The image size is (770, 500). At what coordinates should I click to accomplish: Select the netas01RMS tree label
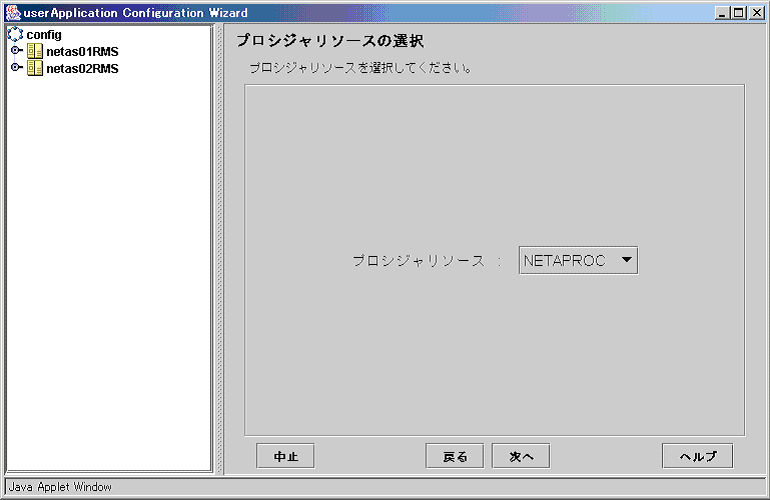[82, 52]
